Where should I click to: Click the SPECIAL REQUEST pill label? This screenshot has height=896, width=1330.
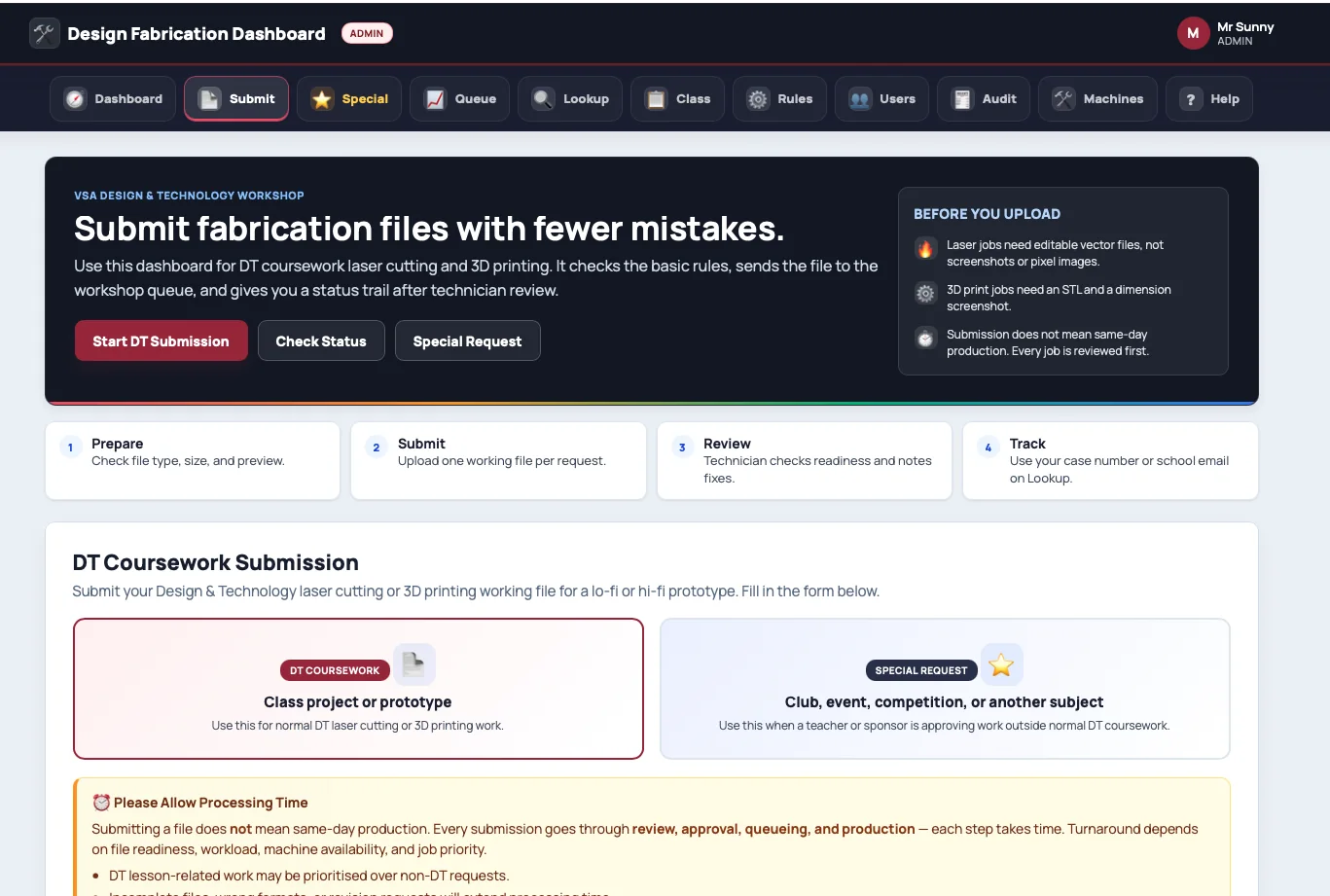[920, 670]
